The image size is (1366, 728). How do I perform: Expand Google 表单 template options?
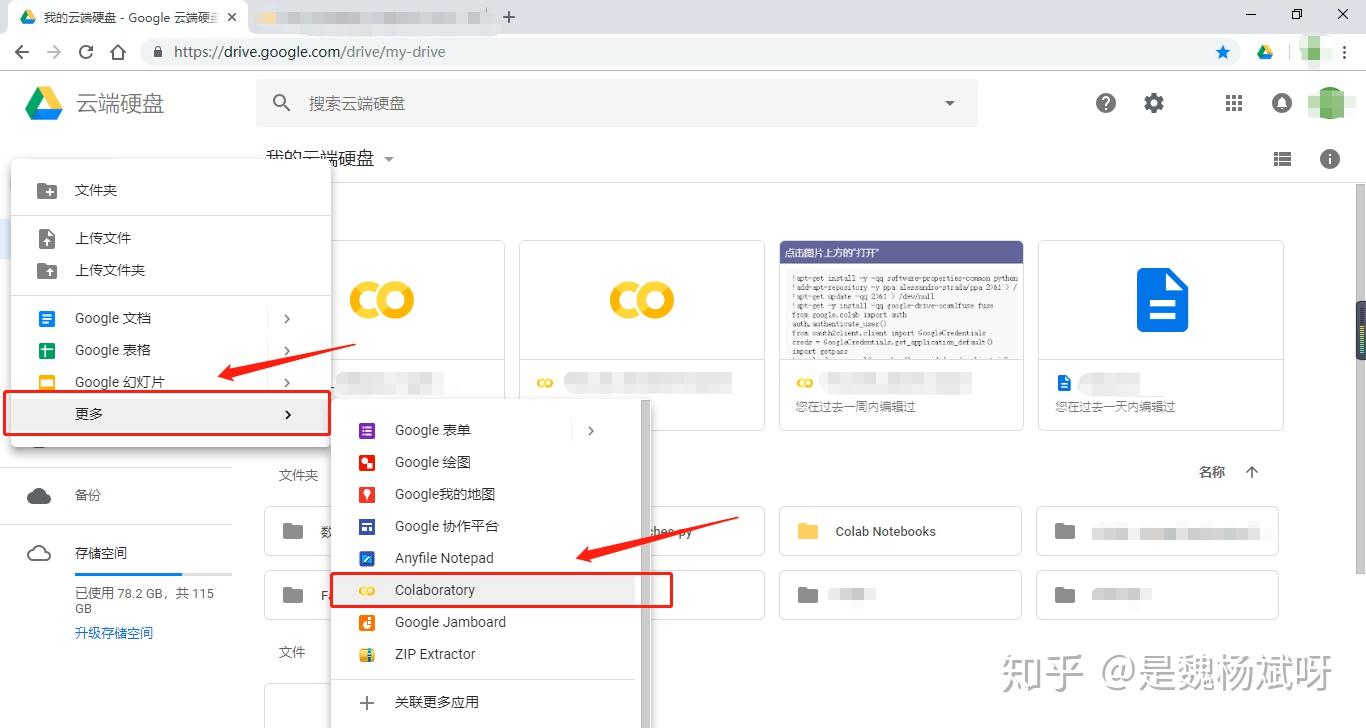coord(590,430)
